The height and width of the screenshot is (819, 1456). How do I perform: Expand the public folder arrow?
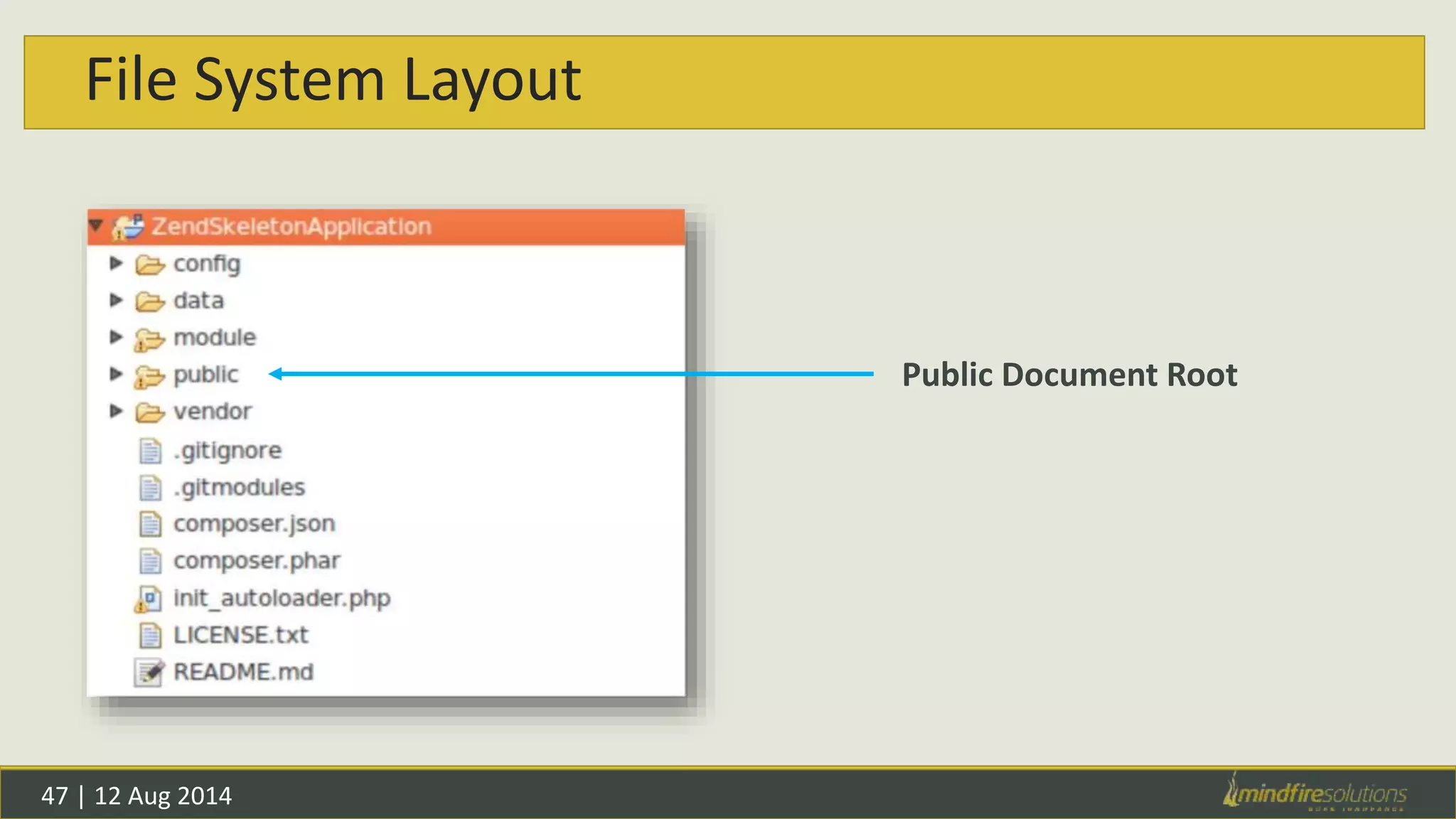[x=117, y=374]
